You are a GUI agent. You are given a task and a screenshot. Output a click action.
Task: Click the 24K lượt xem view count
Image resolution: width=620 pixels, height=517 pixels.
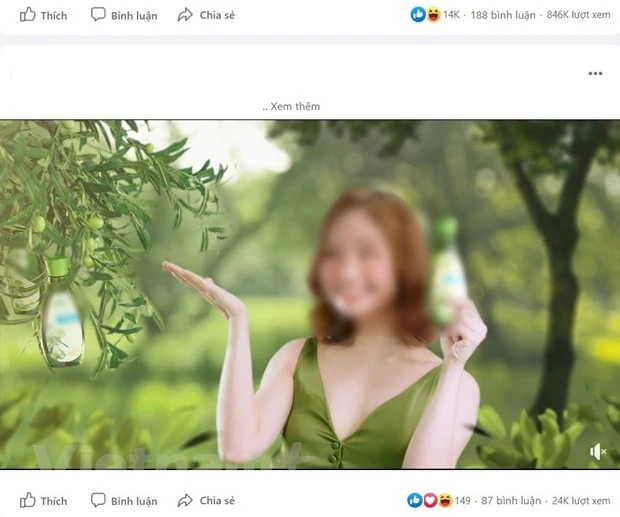point(582,500)
